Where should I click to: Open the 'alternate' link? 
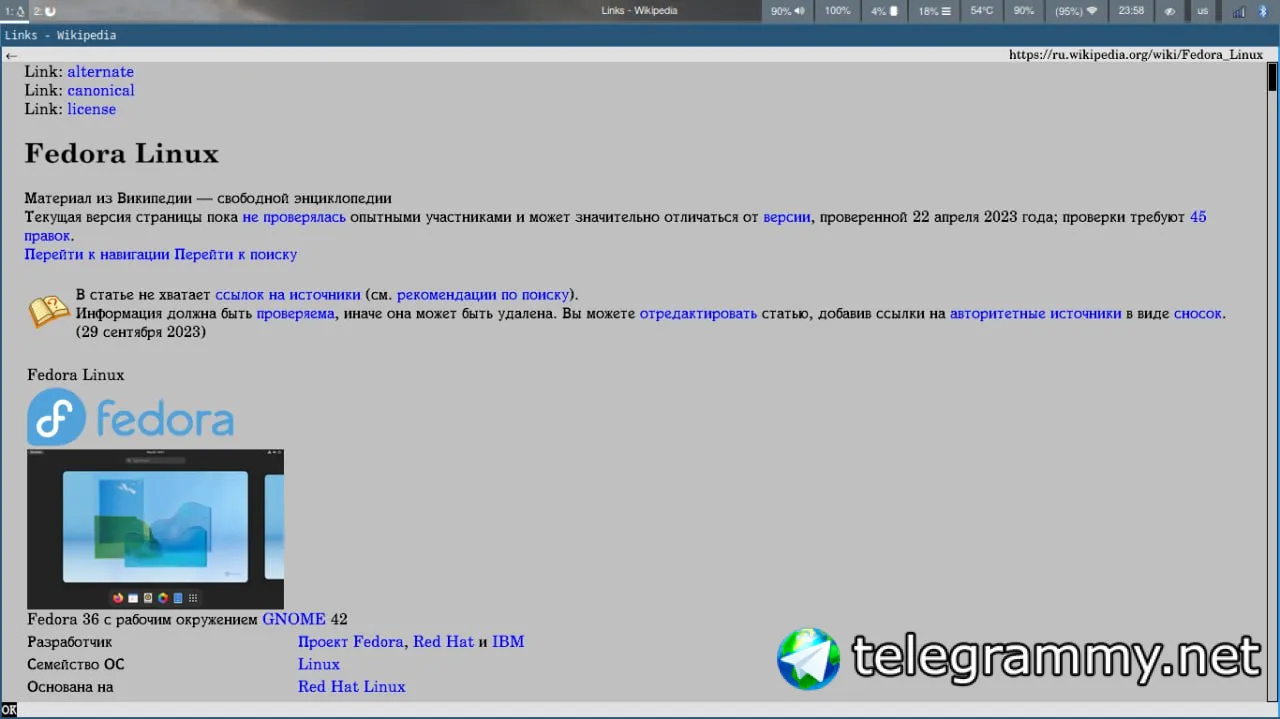[100, 72]
